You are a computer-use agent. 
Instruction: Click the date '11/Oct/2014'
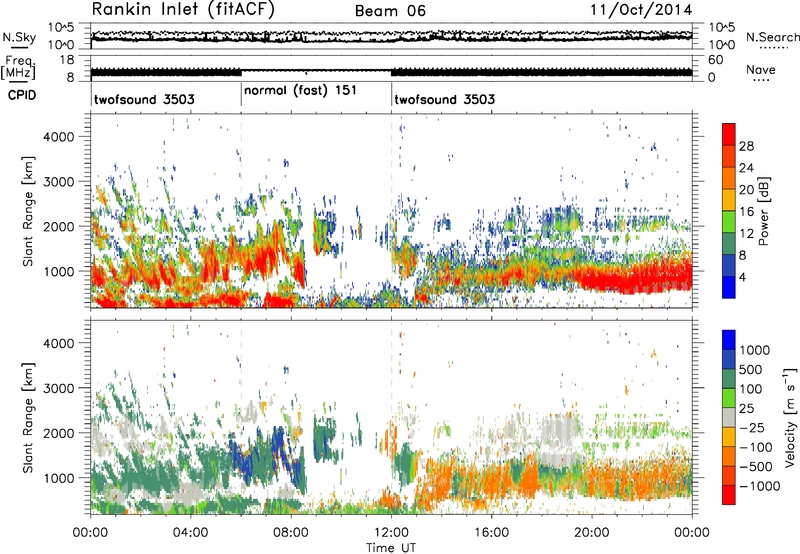(x=641, y=10)
